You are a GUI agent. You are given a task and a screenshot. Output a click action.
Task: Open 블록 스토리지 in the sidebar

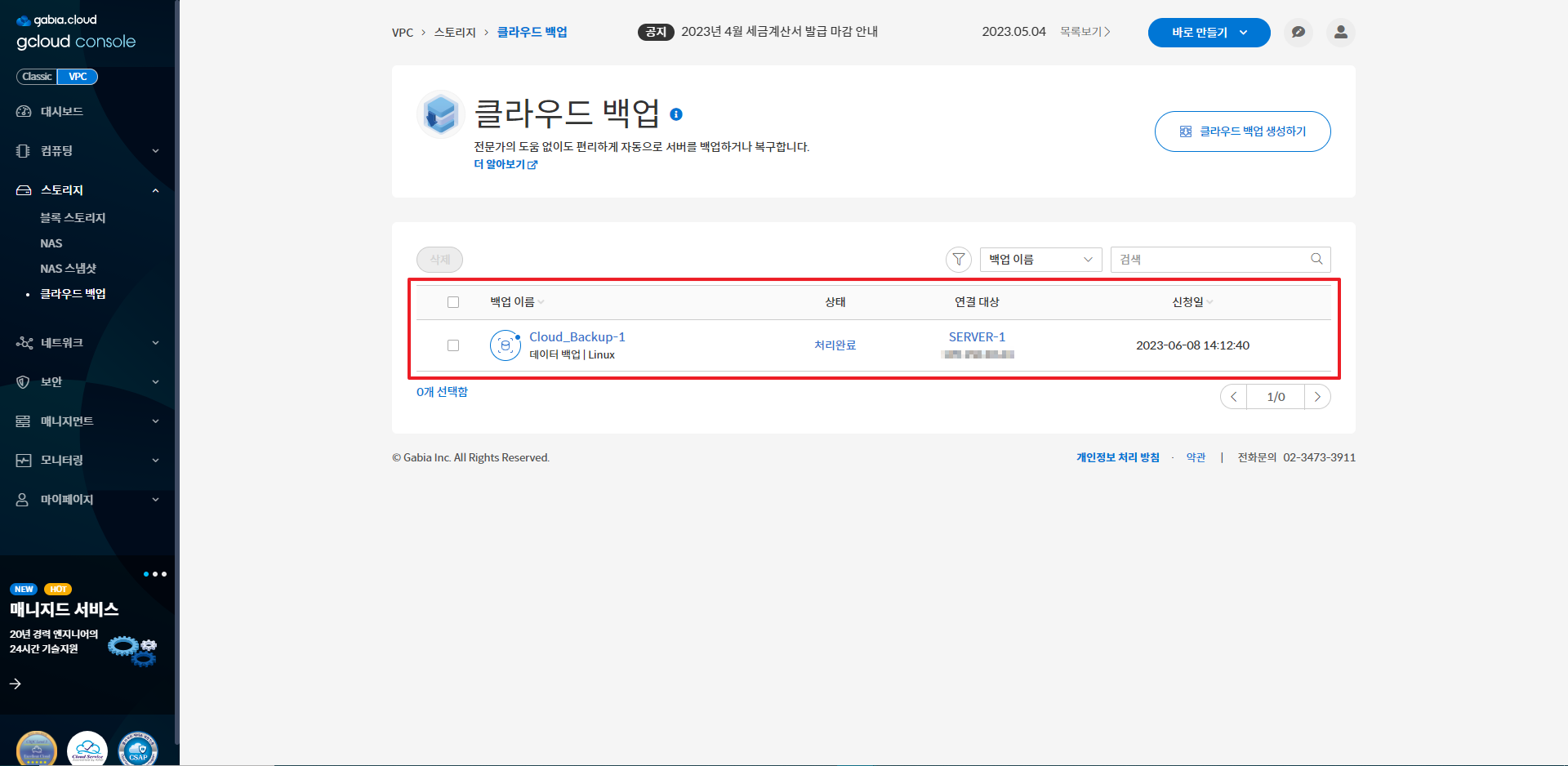(73, 218)
